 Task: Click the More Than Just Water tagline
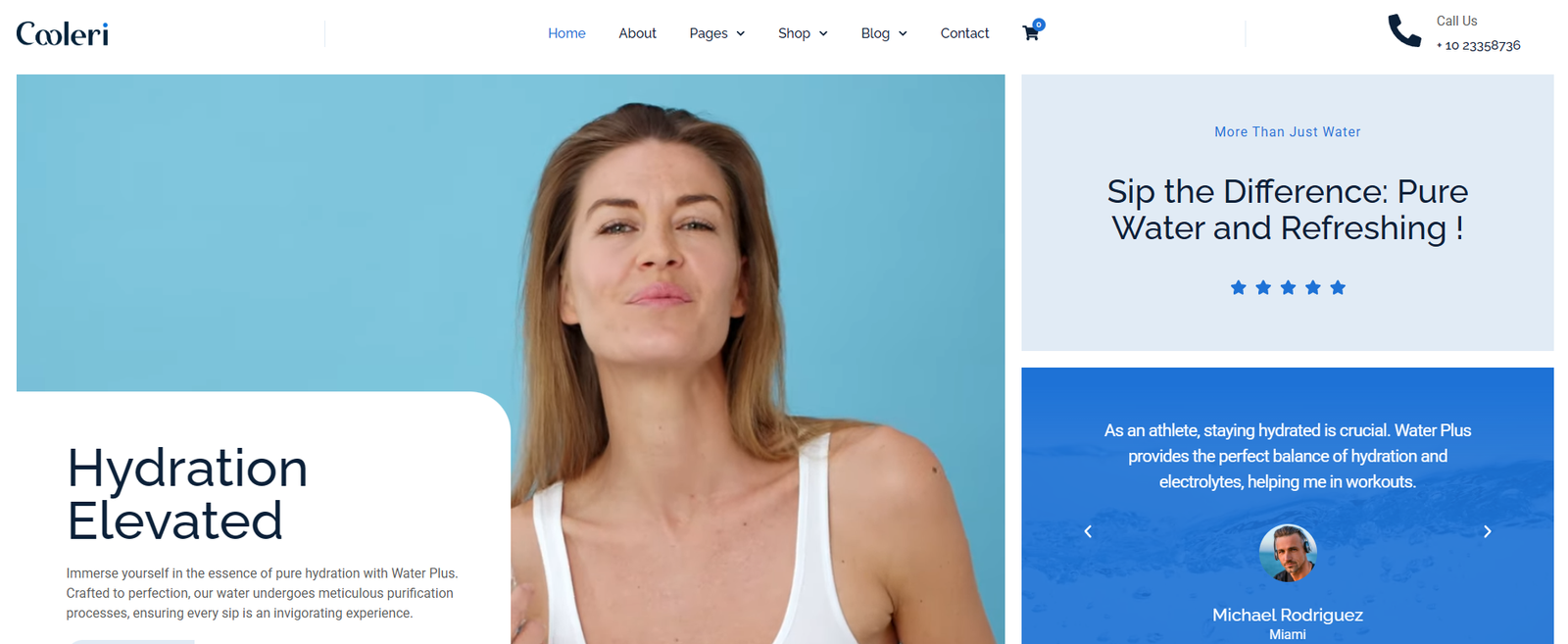click(x=1288, y=132)
